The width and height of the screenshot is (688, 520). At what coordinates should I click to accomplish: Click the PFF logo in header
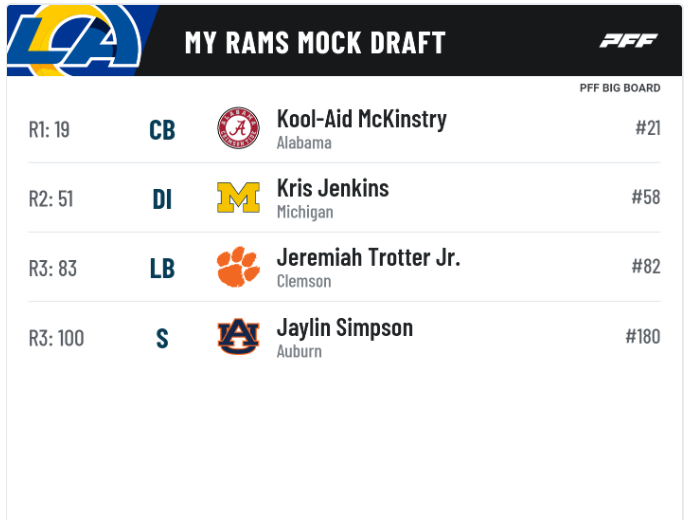tap(628, 41)
